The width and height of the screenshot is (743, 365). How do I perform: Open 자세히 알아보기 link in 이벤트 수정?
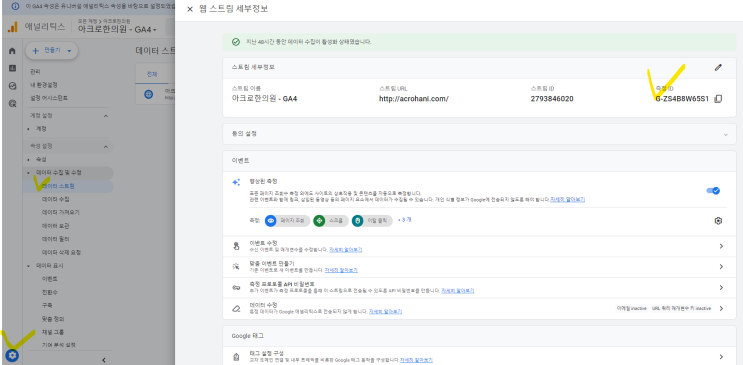[345, 249]
